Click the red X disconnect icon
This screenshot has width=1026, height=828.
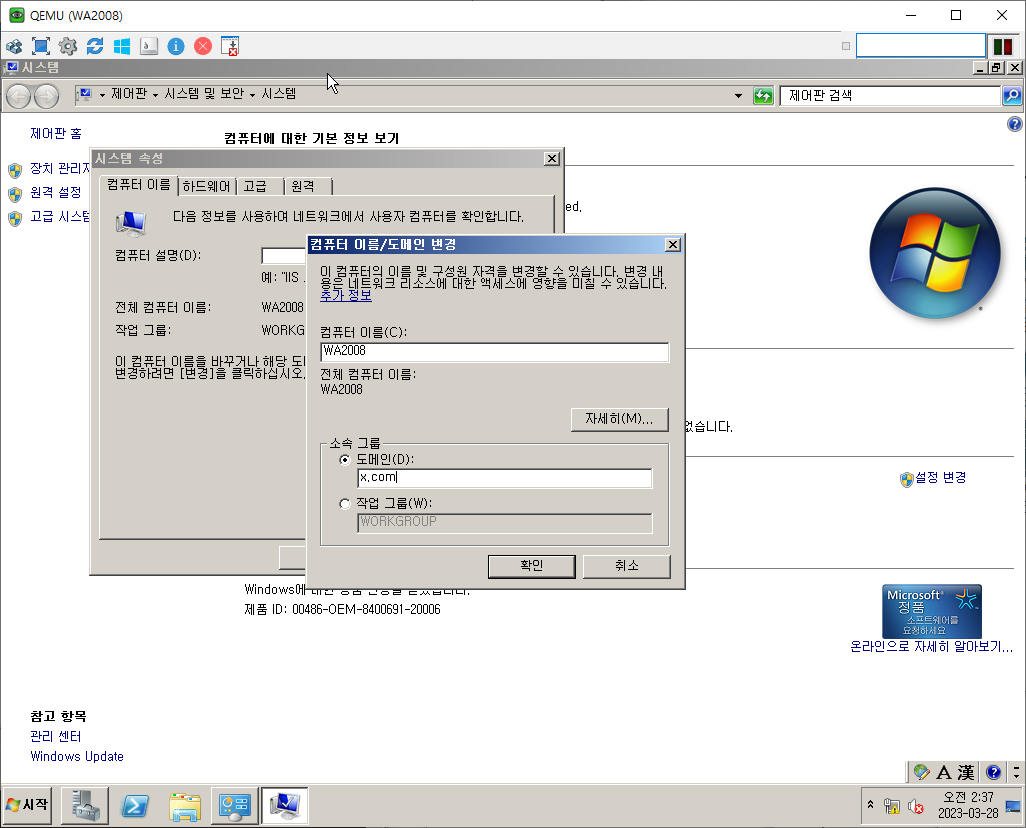coord(203,46)
